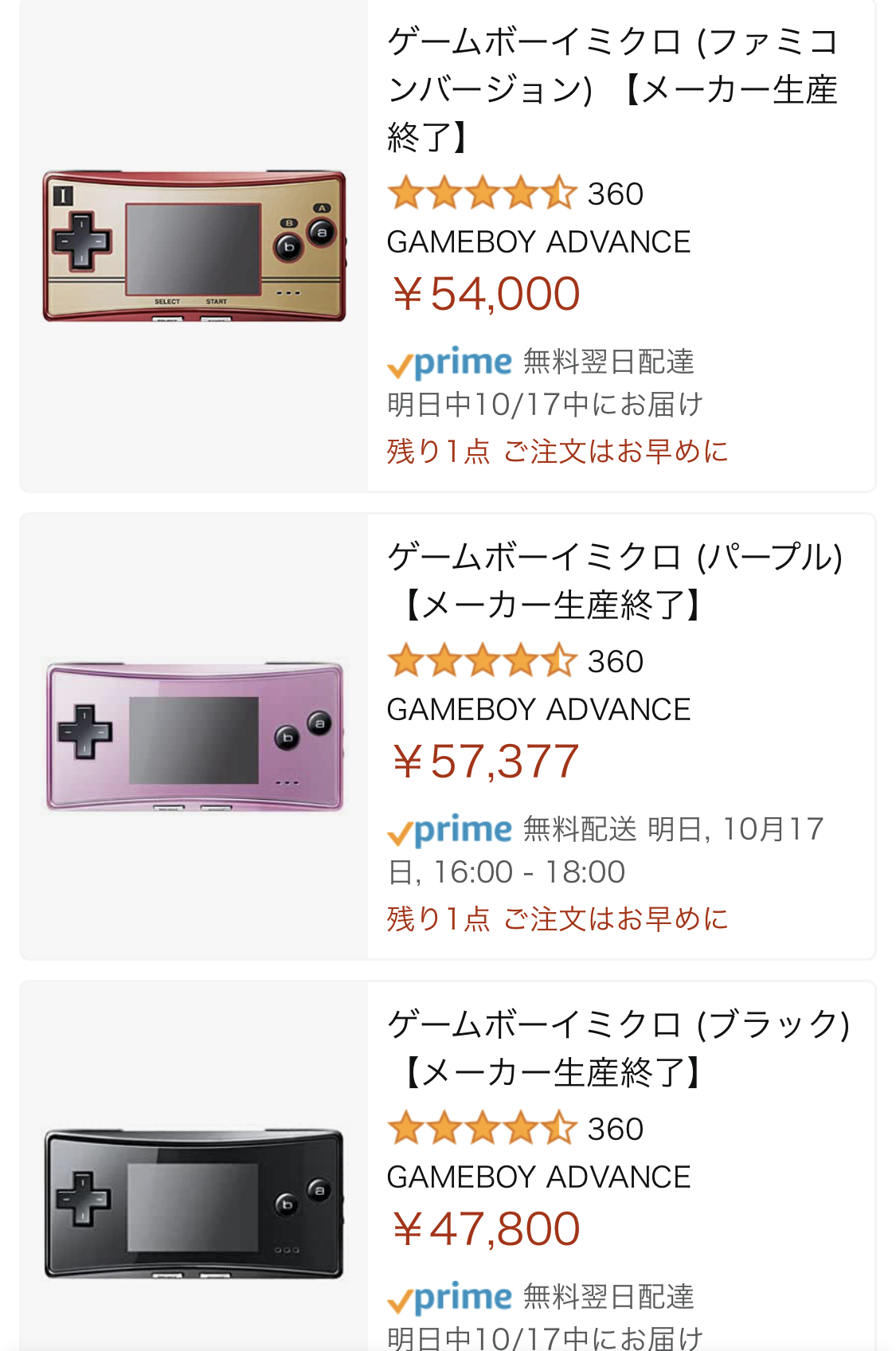Open the purple Game Boy Micro image
The width and height of the screenshot is (896, 1351).
point(194,737)
